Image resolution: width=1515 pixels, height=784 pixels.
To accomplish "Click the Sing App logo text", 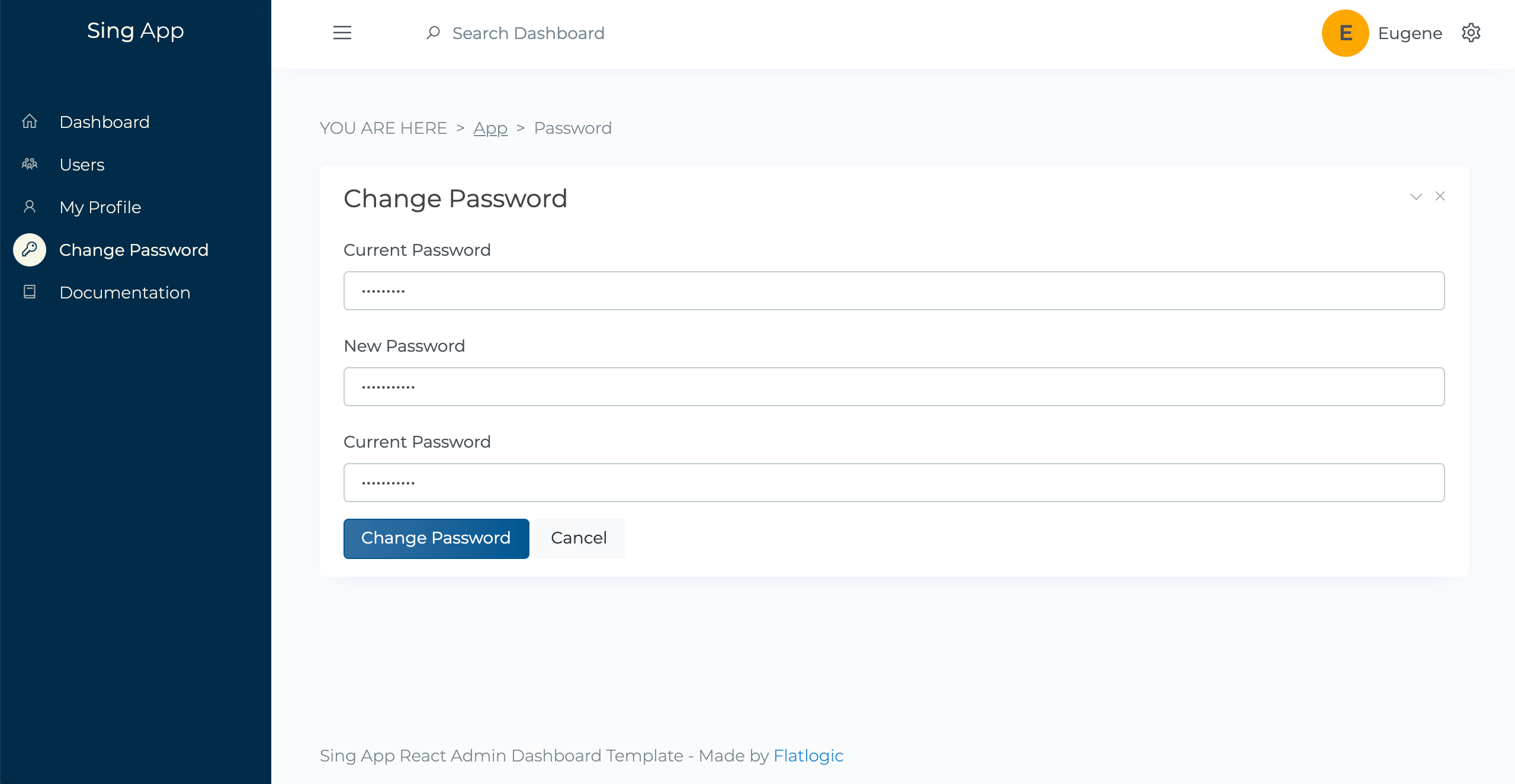I will click(x=135, y=30).
